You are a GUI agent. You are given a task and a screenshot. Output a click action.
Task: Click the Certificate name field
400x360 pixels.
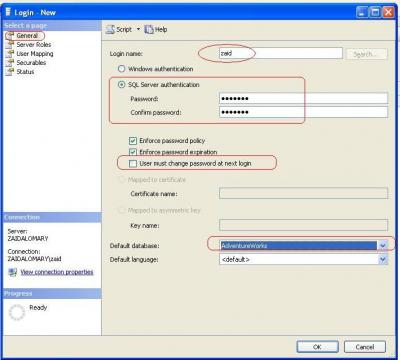click(x=303, y=193)
